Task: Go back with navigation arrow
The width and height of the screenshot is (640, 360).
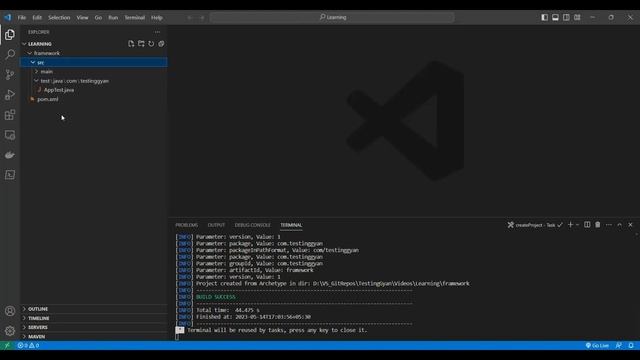Action: (190, 18)
